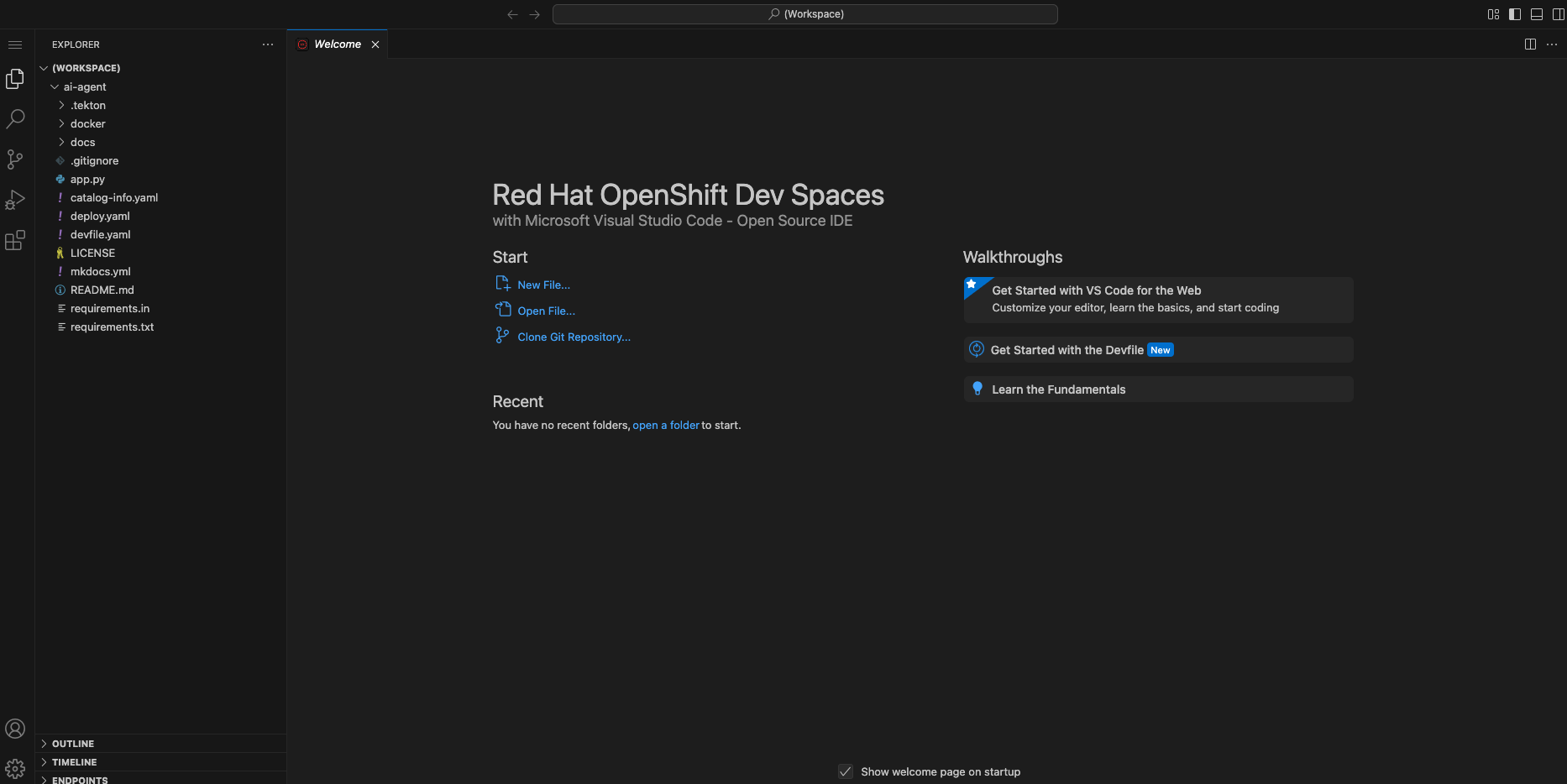Open the Search view

coord(15,119)
